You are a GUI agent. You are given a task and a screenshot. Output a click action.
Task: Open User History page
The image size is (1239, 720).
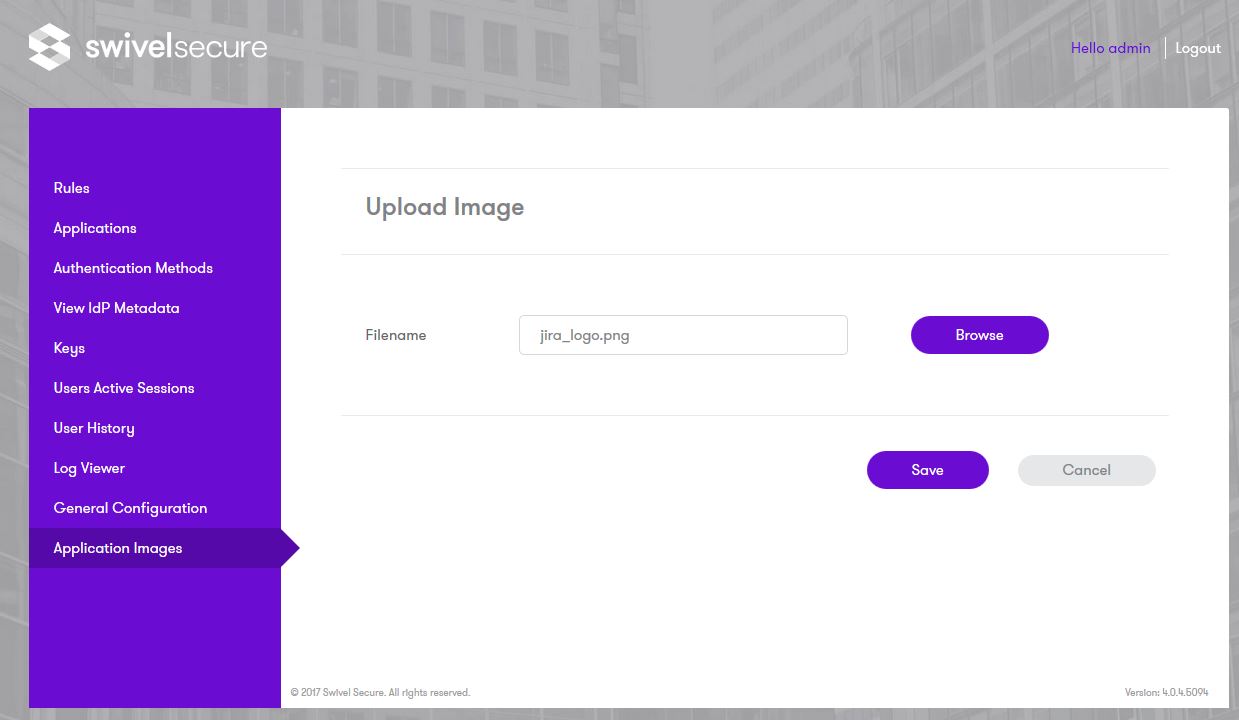(94, 428)
